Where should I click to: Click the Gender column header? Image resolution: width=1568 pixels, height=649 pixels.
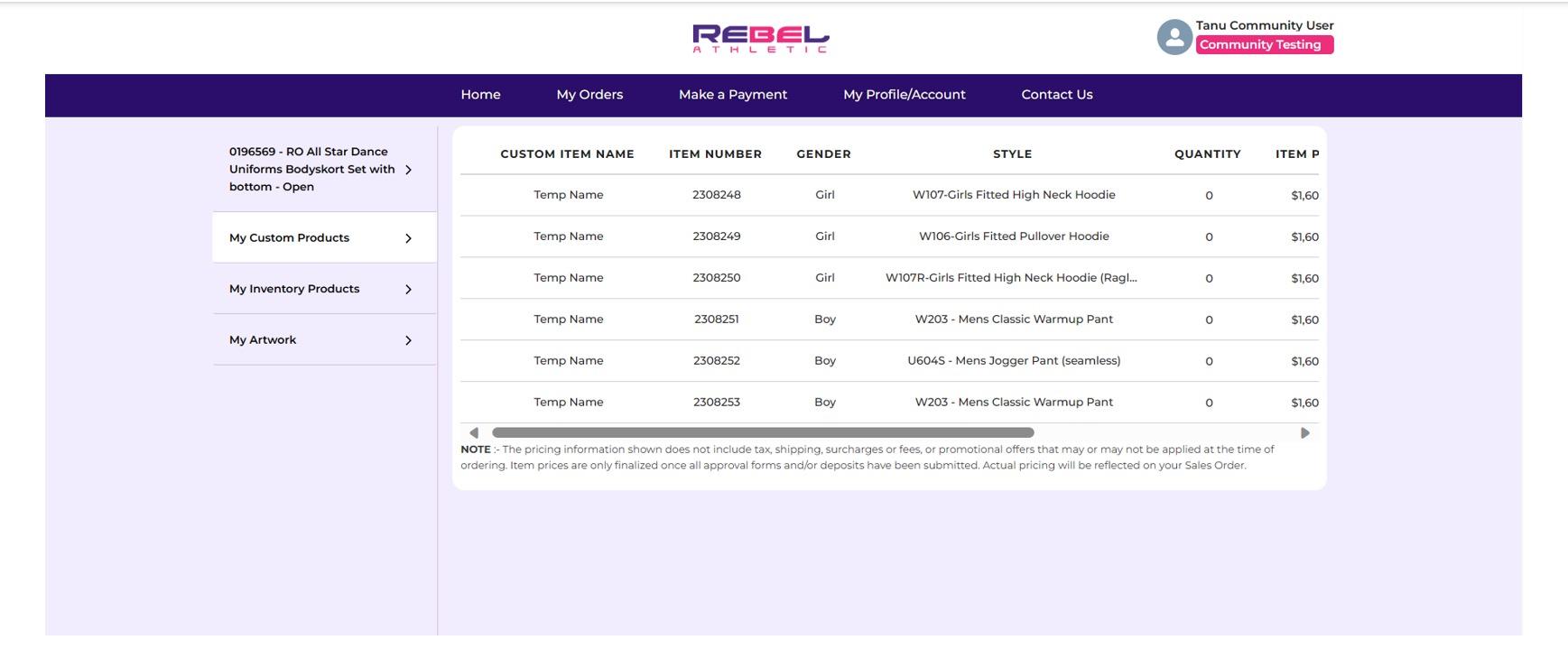coord(824,154)
